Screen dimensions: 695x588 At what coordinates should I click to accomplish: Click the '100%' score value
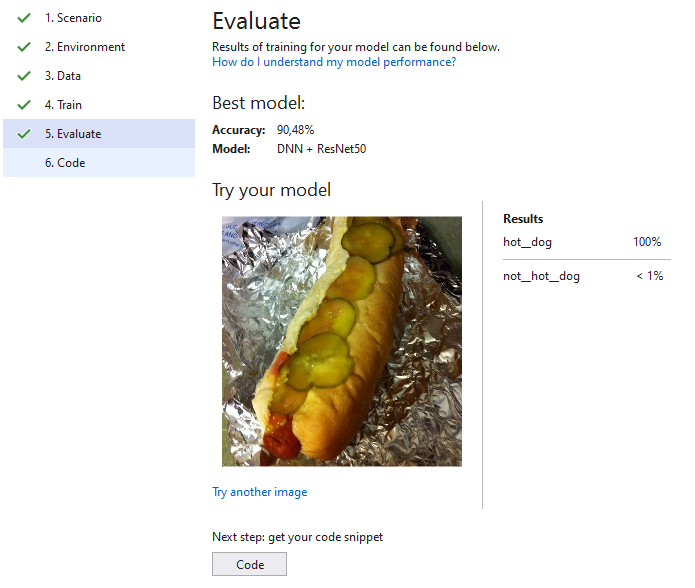pyautogui.click(x=647, y=242)
